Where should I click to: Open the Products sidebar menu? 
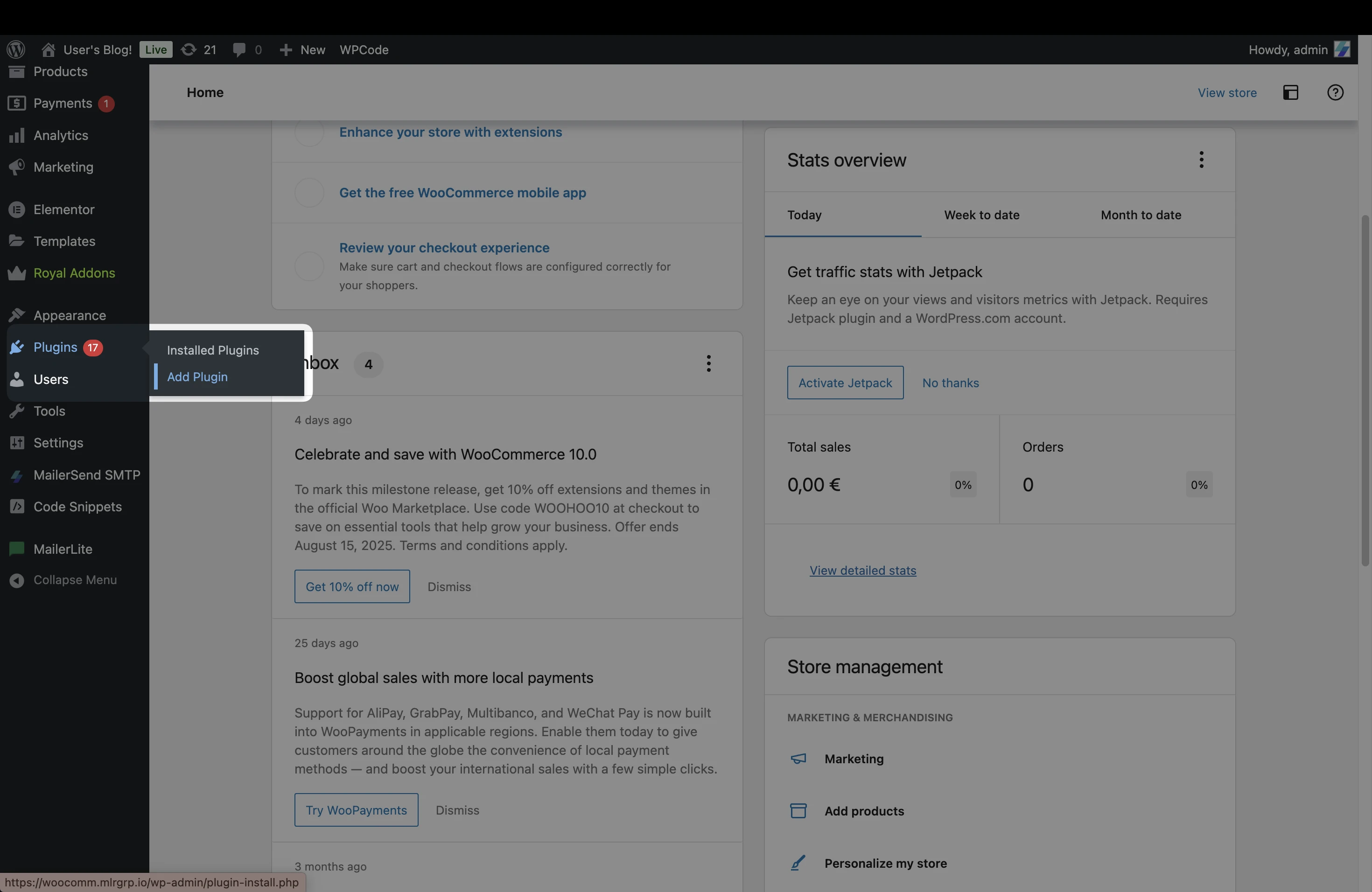pyautogui.click(x=61, y=71)
